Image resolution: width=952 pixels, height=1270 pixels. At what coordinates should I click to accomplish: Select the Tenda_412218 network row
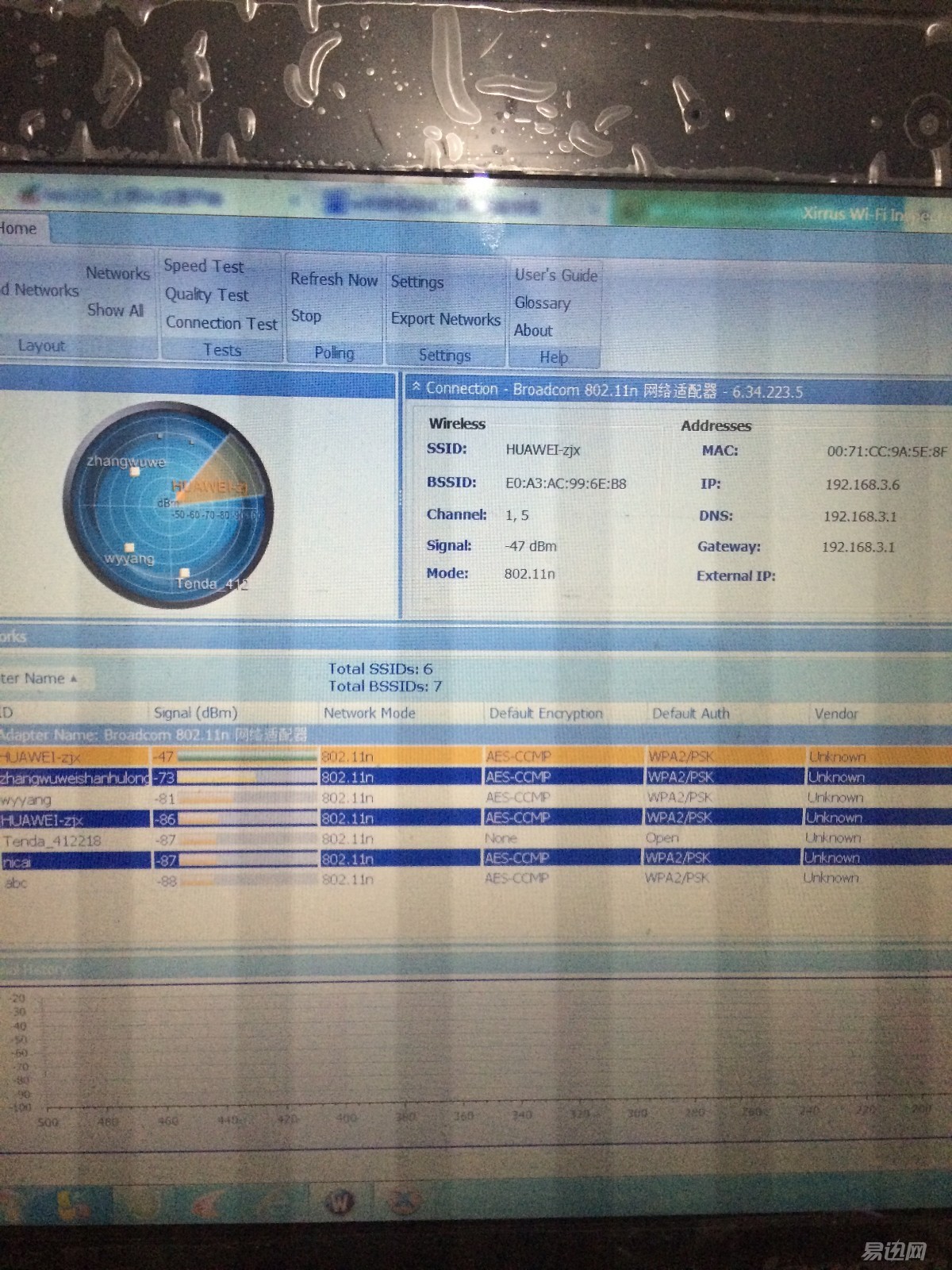click(x=52, y=840)
